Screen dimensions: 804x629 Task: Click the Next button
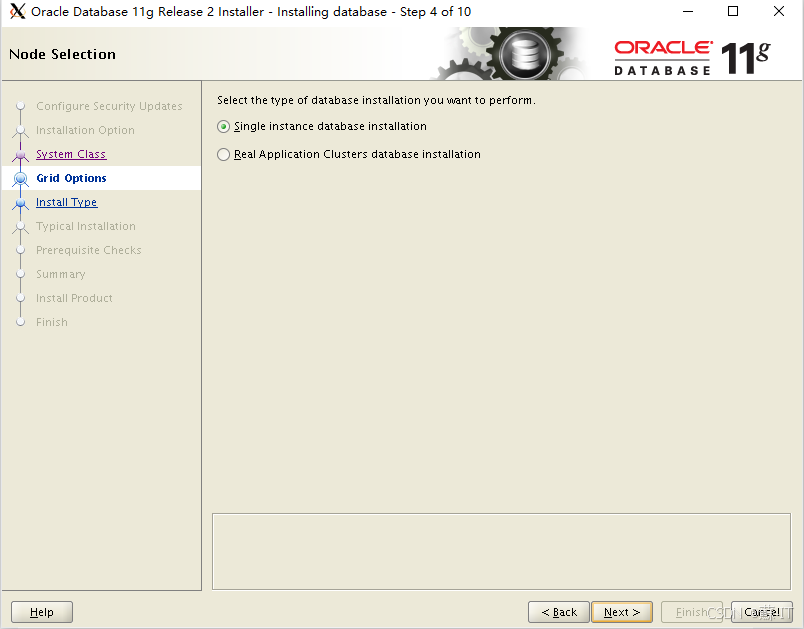[x=621, y=611]
